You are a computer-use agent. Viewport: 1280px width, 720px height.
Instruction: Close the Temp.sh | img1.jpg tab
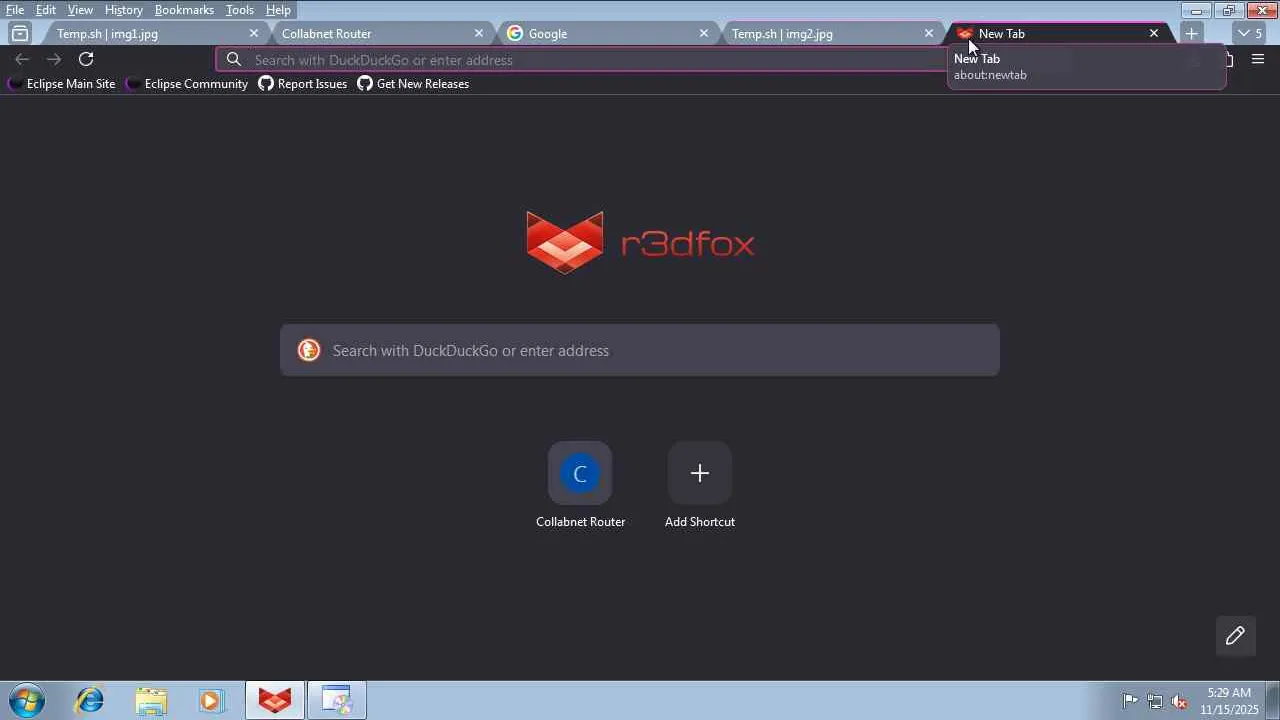[254, 33]
